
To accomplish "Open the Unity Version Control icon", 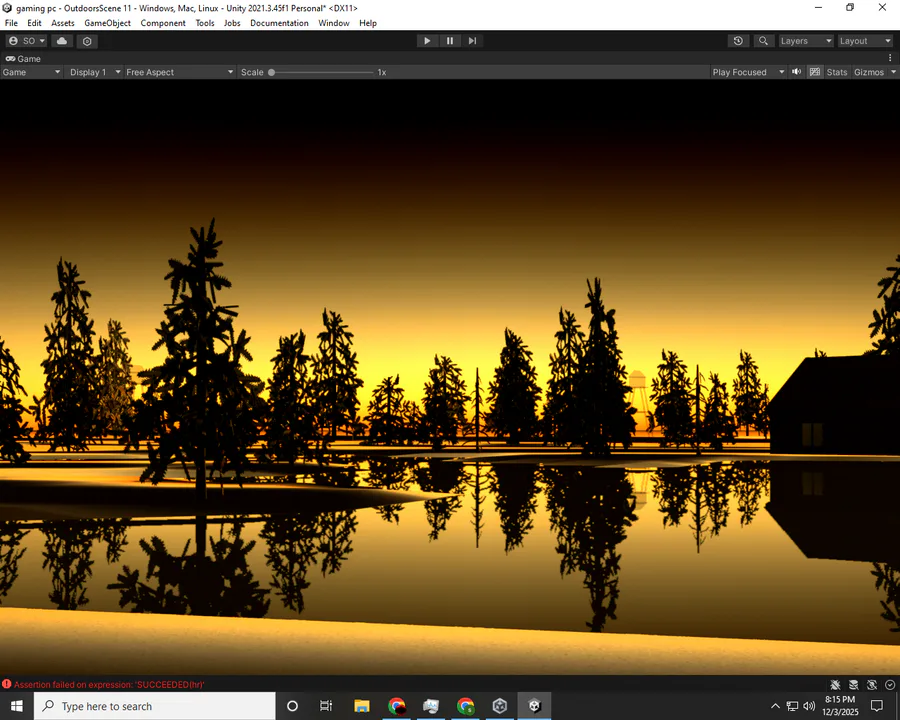I will (87, 41).
